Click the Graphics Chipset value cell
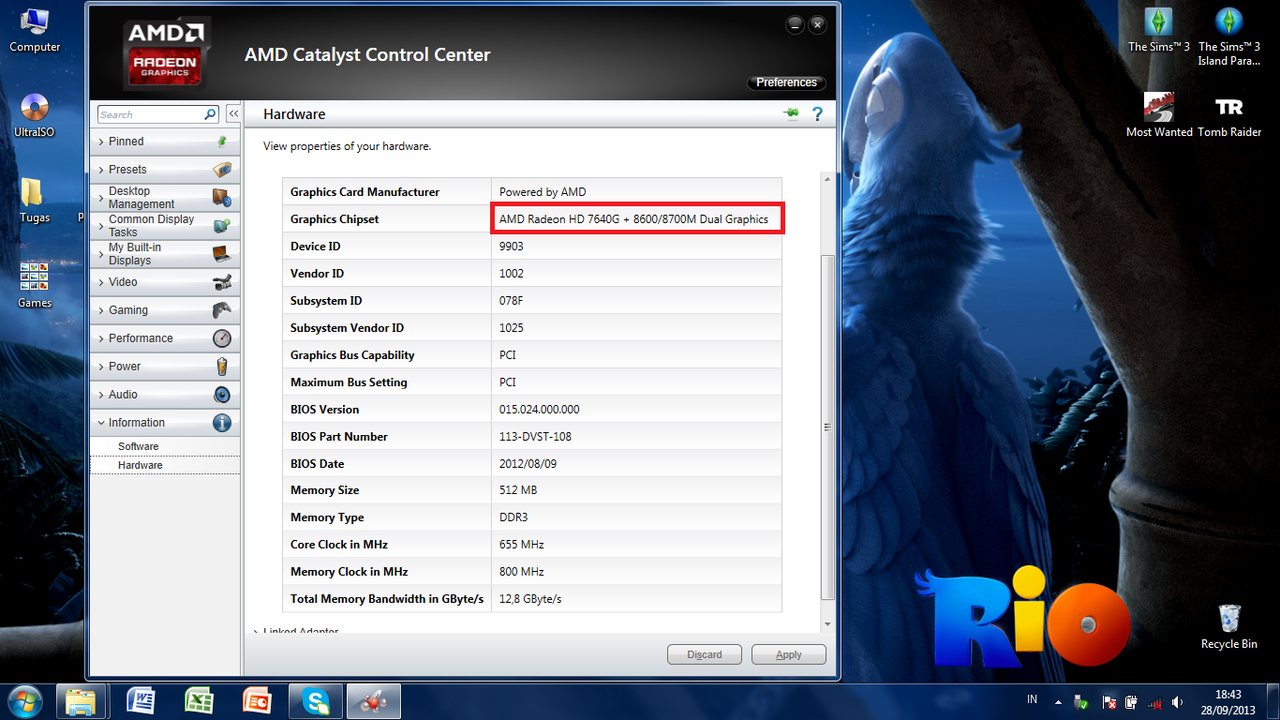1280x720 pixels. click(x=637, y=219)
